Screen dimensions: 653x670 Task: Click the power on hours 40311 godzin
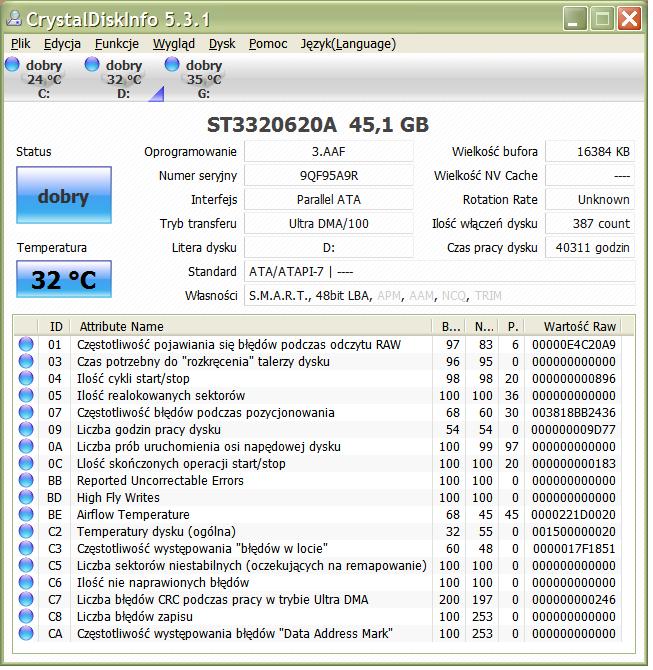(x=590, y=248)
